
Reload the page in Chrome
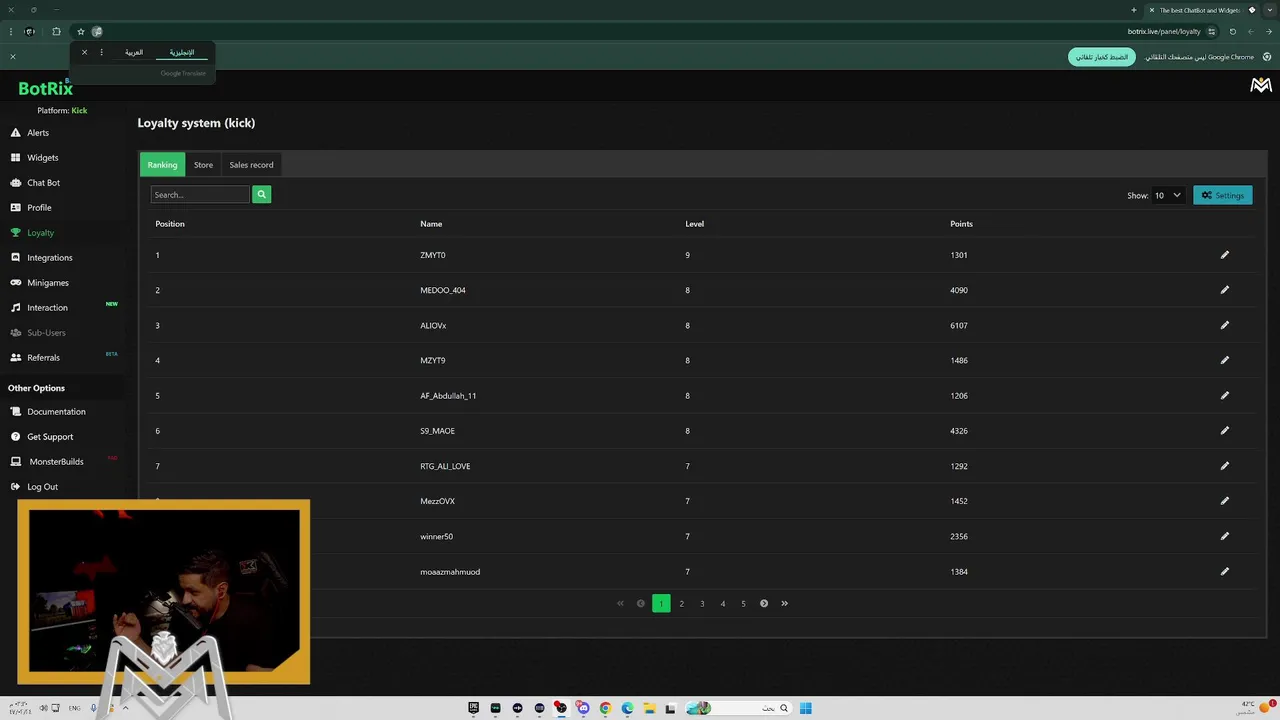coord(1232,31)
